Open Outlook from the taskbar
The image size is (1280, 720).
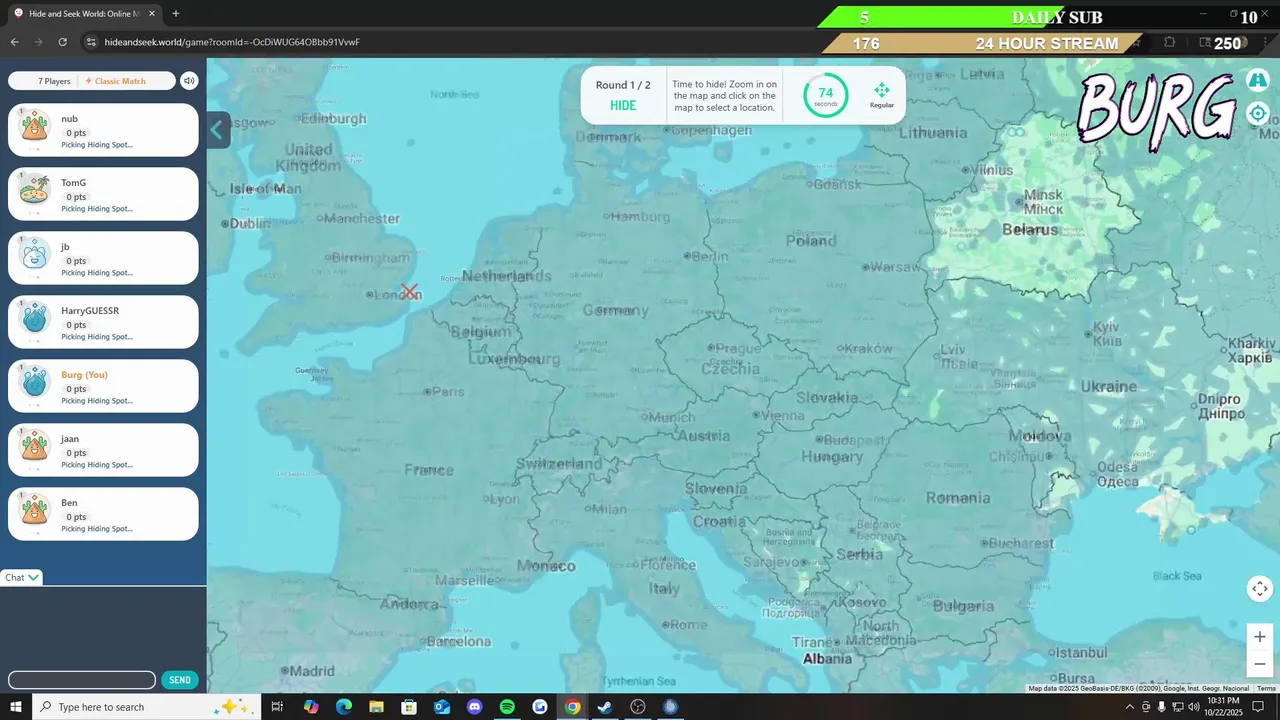click(x=442, y=707)
